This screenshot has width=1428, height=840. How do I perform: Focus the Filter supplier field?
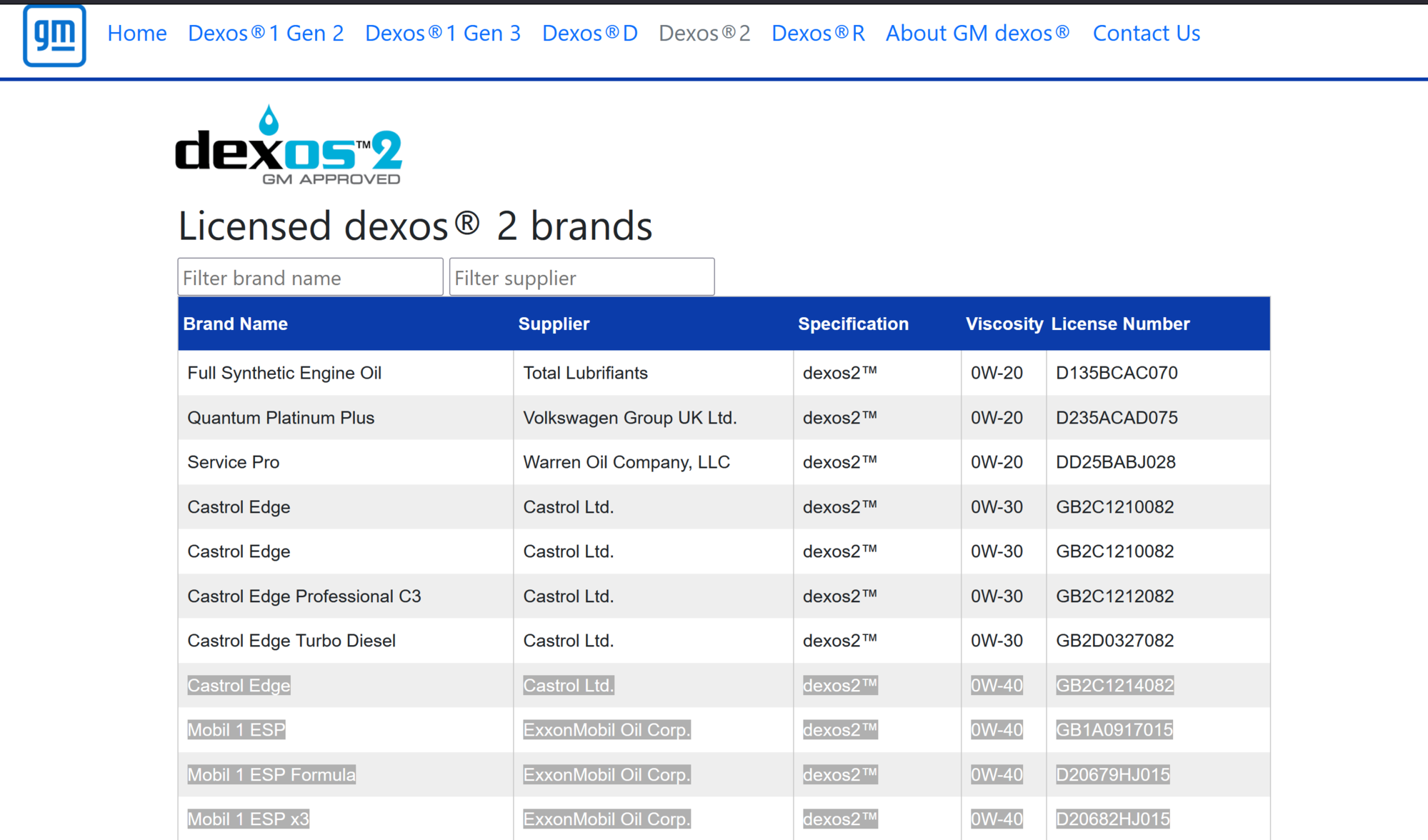[x=581, y=277]
